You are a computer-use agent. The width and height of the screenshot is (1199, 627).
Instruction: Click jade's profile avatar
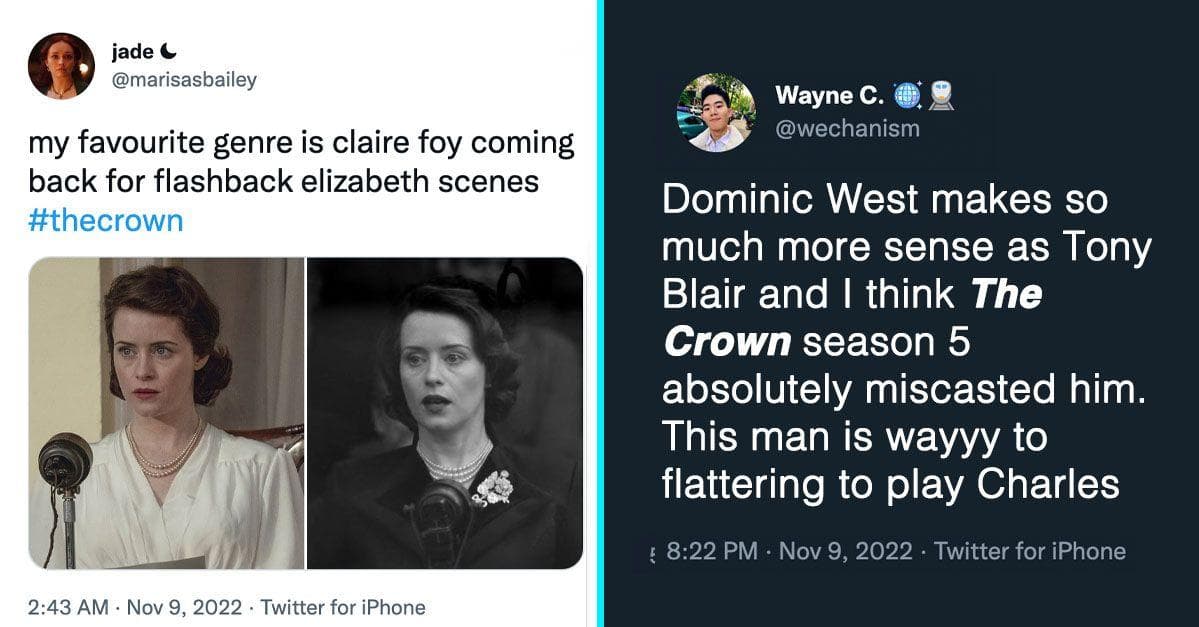pos(61,66)
